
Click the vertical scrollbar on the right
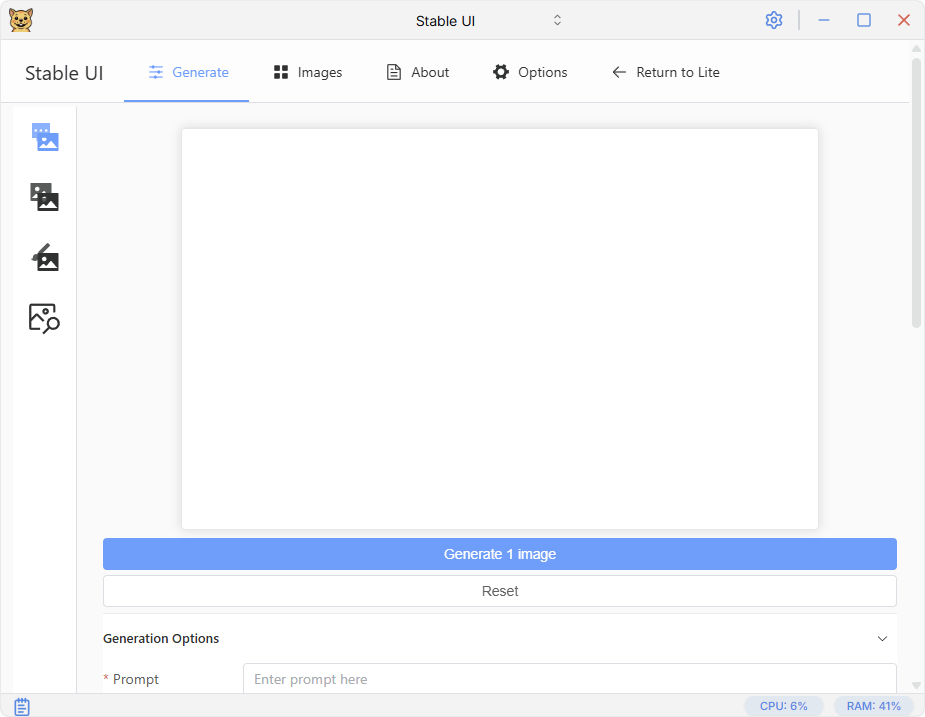pos(916,192)
